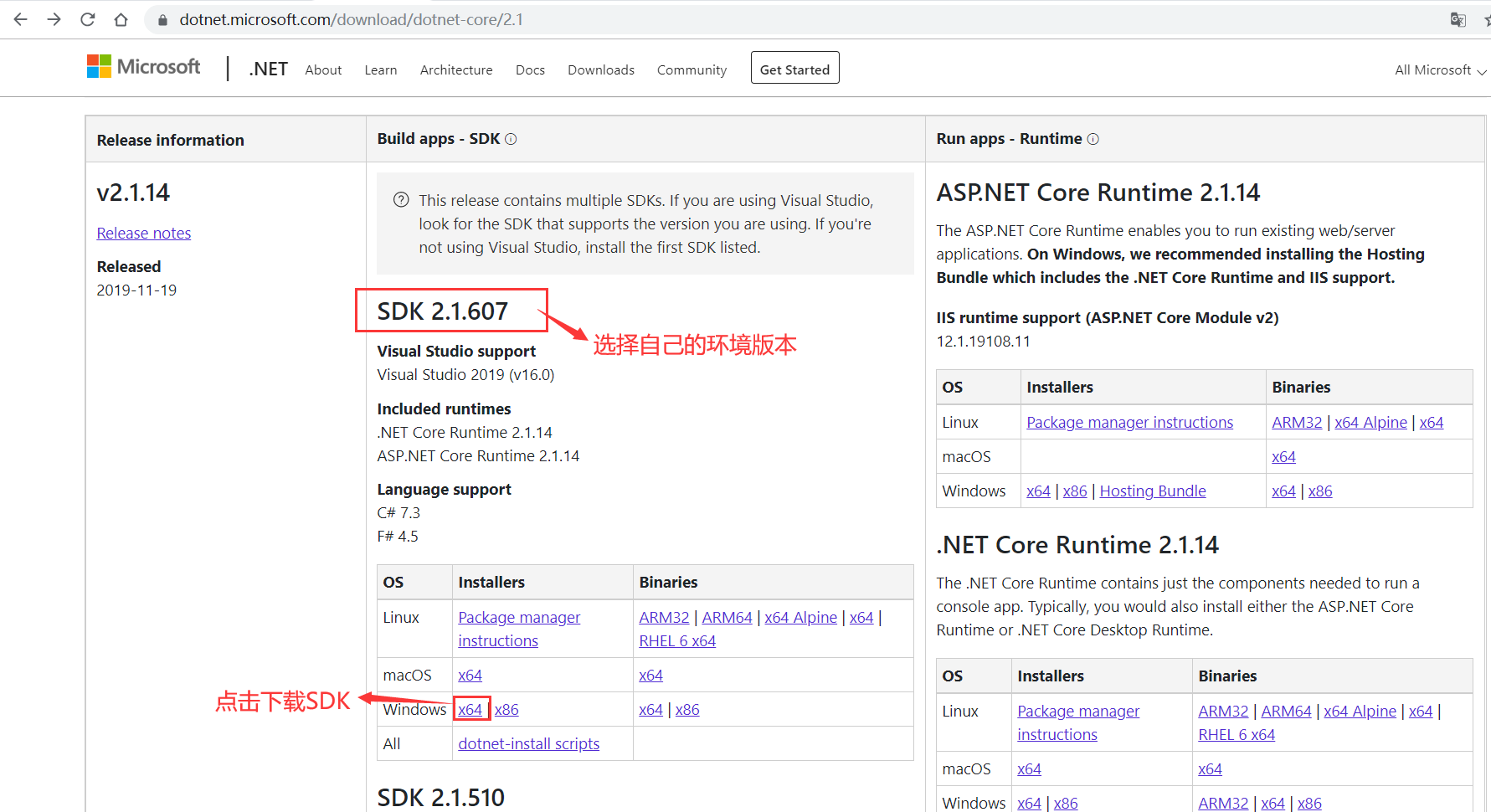Screen dimensions: 1491x812
Task: Expand the All Microsoft dropdown
Action: point(1440,70)
